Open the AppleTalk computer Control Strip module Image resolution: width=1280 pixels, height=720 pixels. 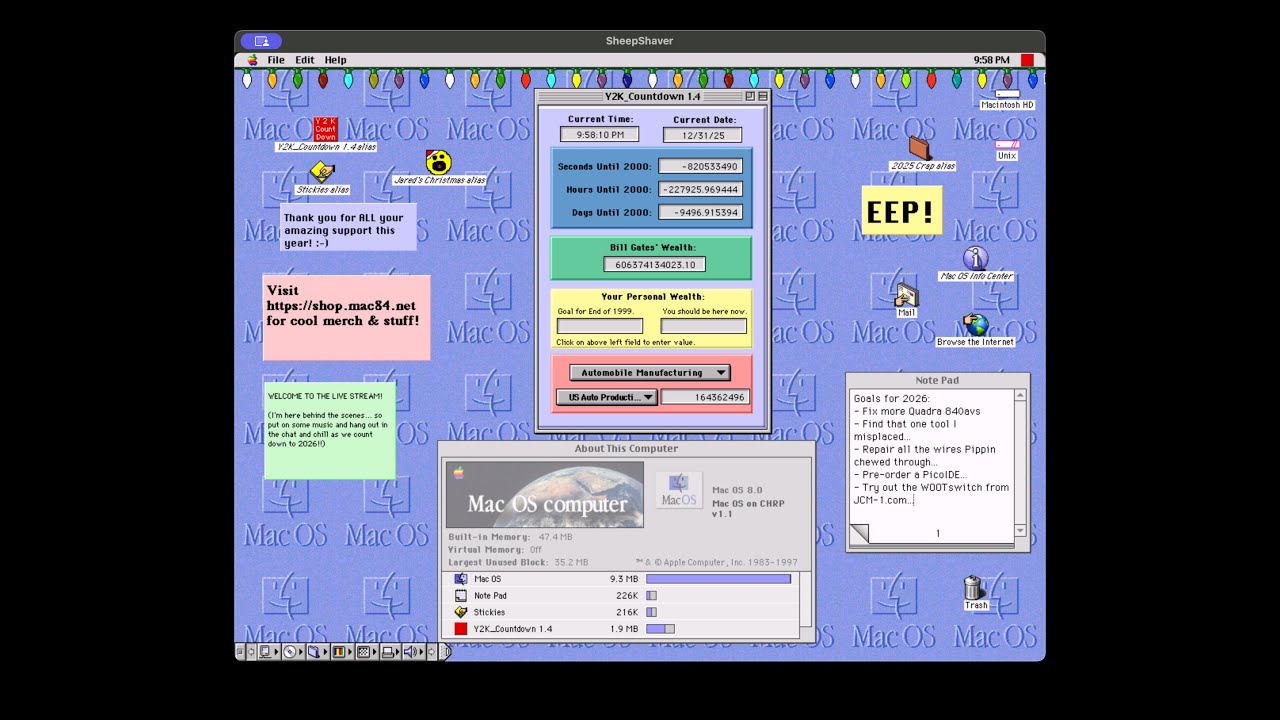coord(269,652)
